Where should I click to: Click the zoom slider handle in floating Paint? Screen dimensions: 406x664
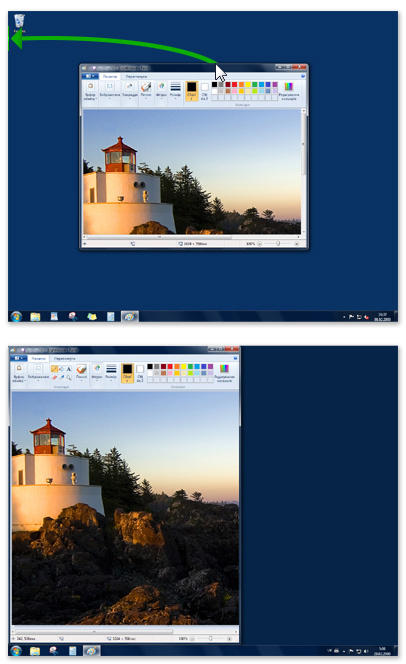pos(278,243)
